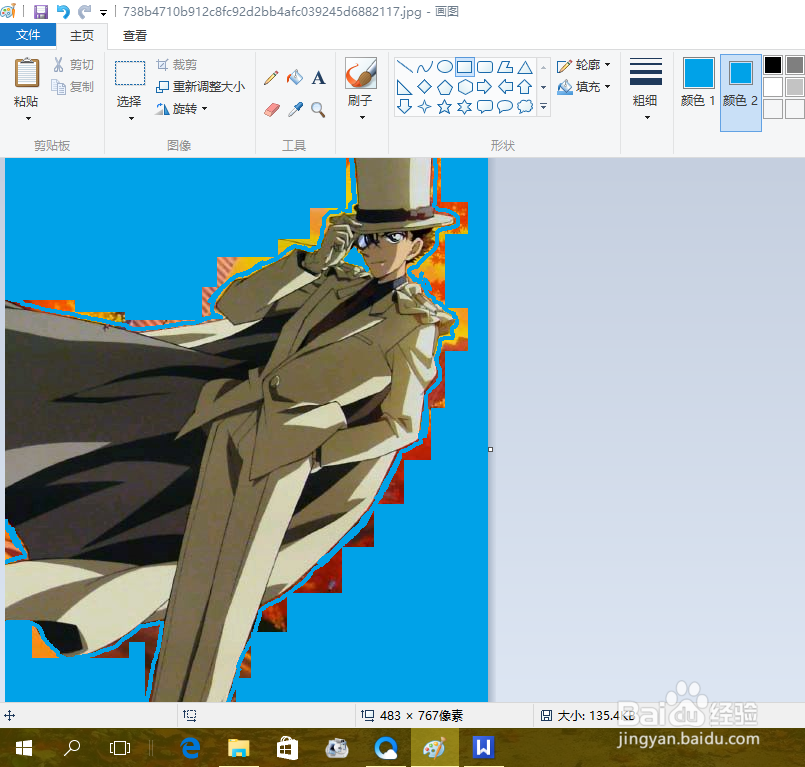Choose the Pentagon shape
Screen dimensions: 805x767
pos(445,87)
